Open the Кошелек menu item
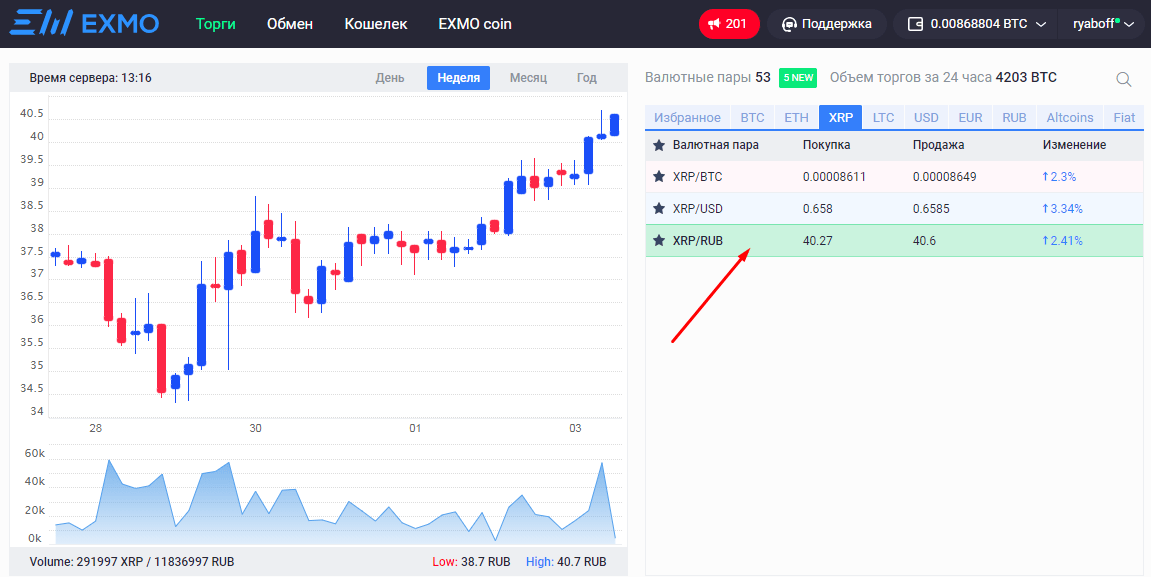This screenshot has height=577, width=1151. click(376, 24)
